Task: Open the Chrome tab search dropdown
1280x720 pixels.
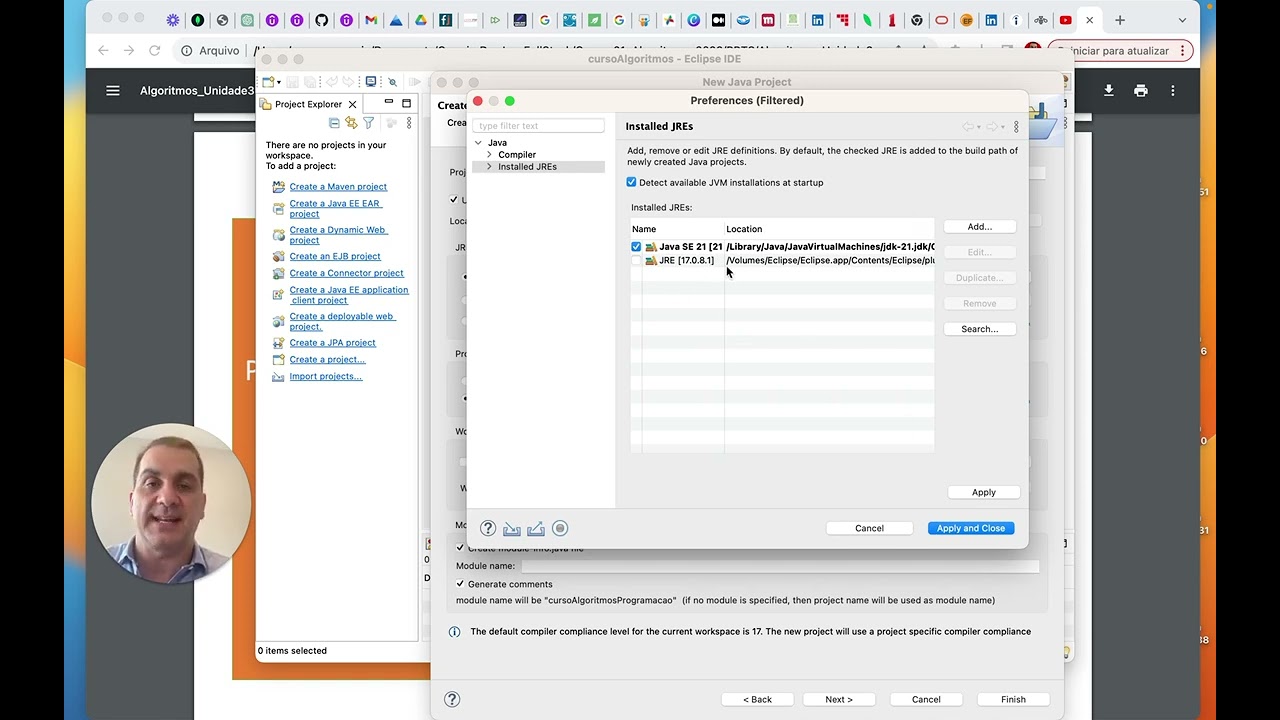Action: pyautogui.click(x=1182, y=20)
